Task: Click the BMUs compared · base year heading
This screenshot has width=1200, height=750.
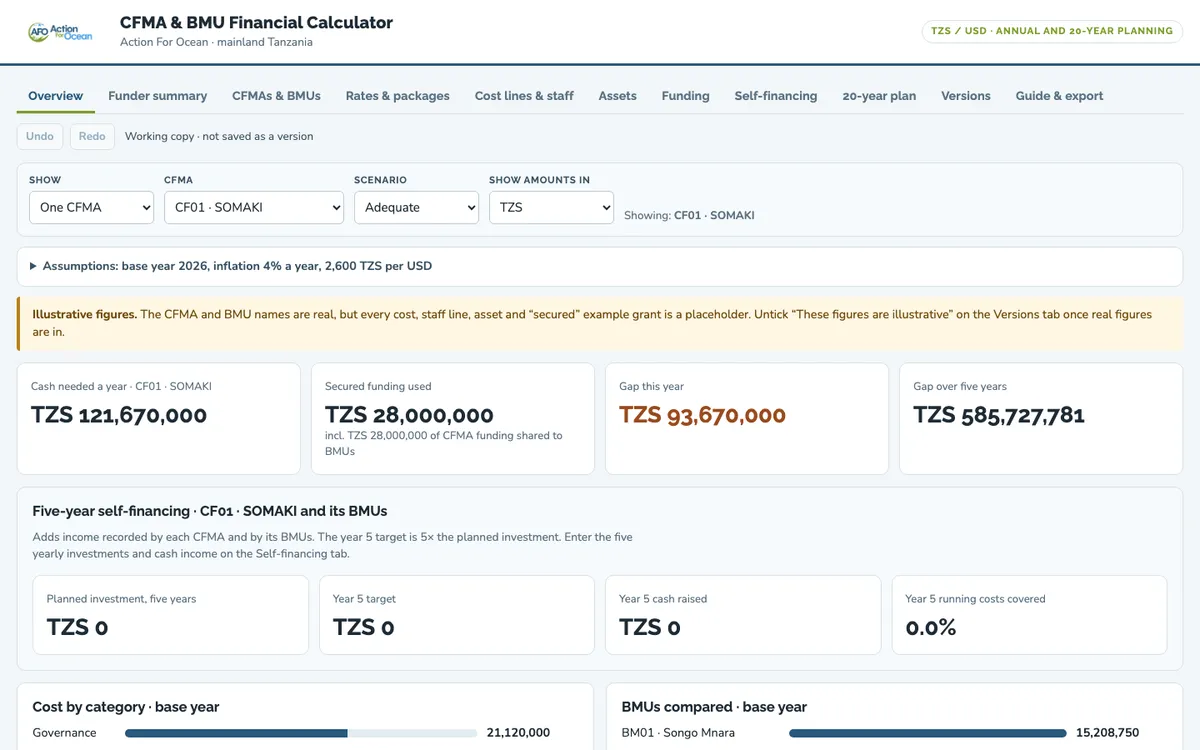Action: point(714,707)
